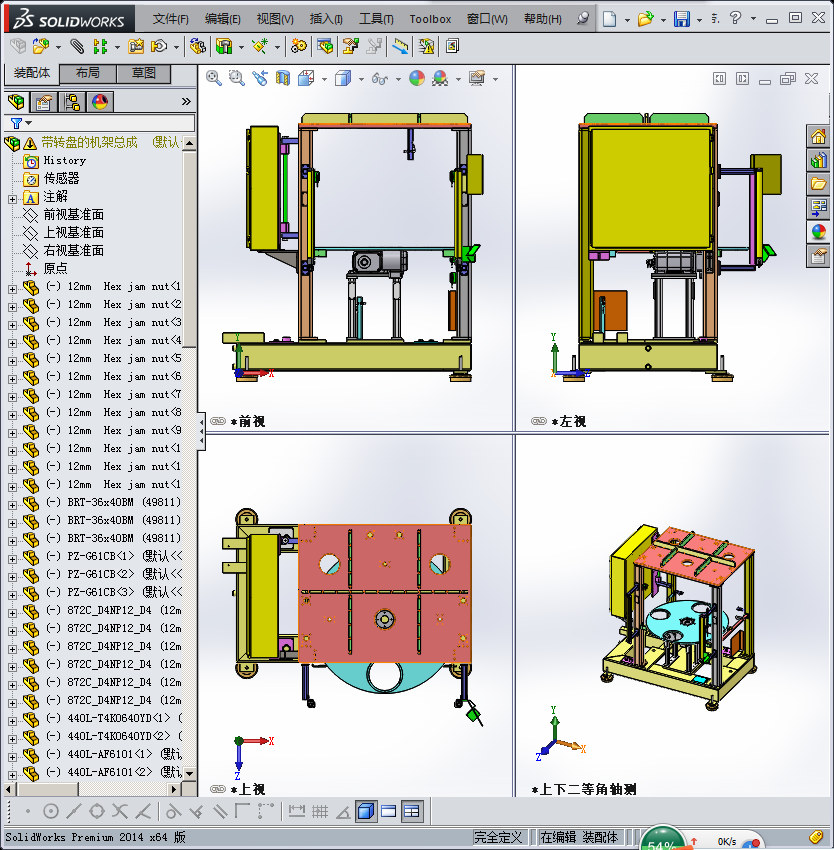Click the Apply Scene icon
The width and height of the screenshot is (834, 850).
click(x=440, y=79)
